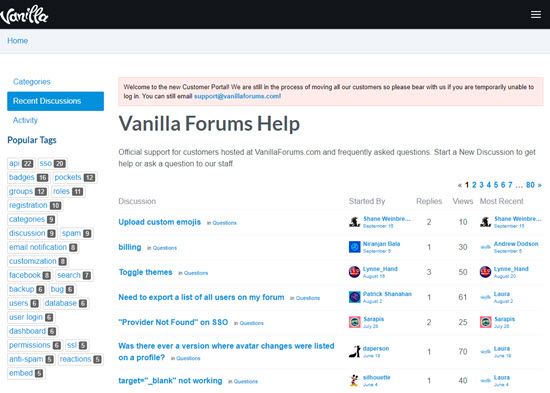
Task: Open Shane Weinbre avatar in Started By column
Action: [x=354, y=222]
